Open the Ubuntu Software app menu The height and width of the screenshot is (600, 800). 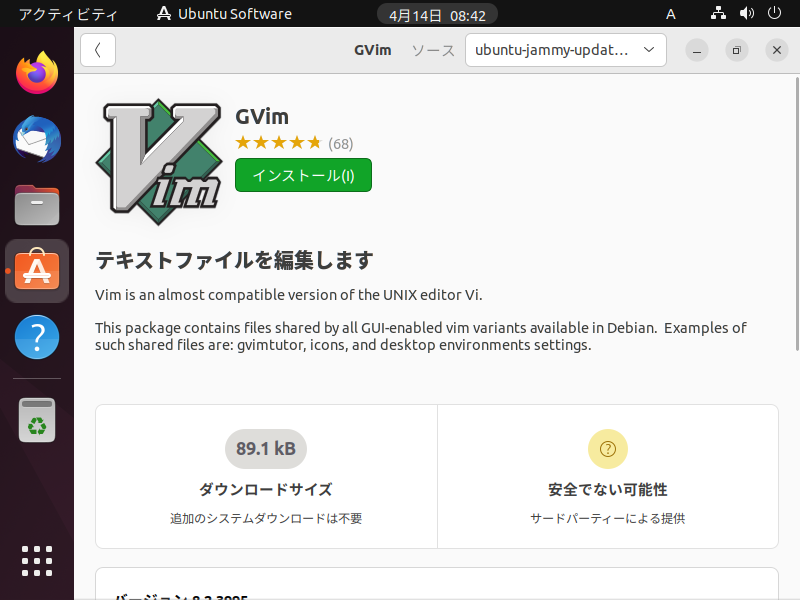(x=224, y=14)
